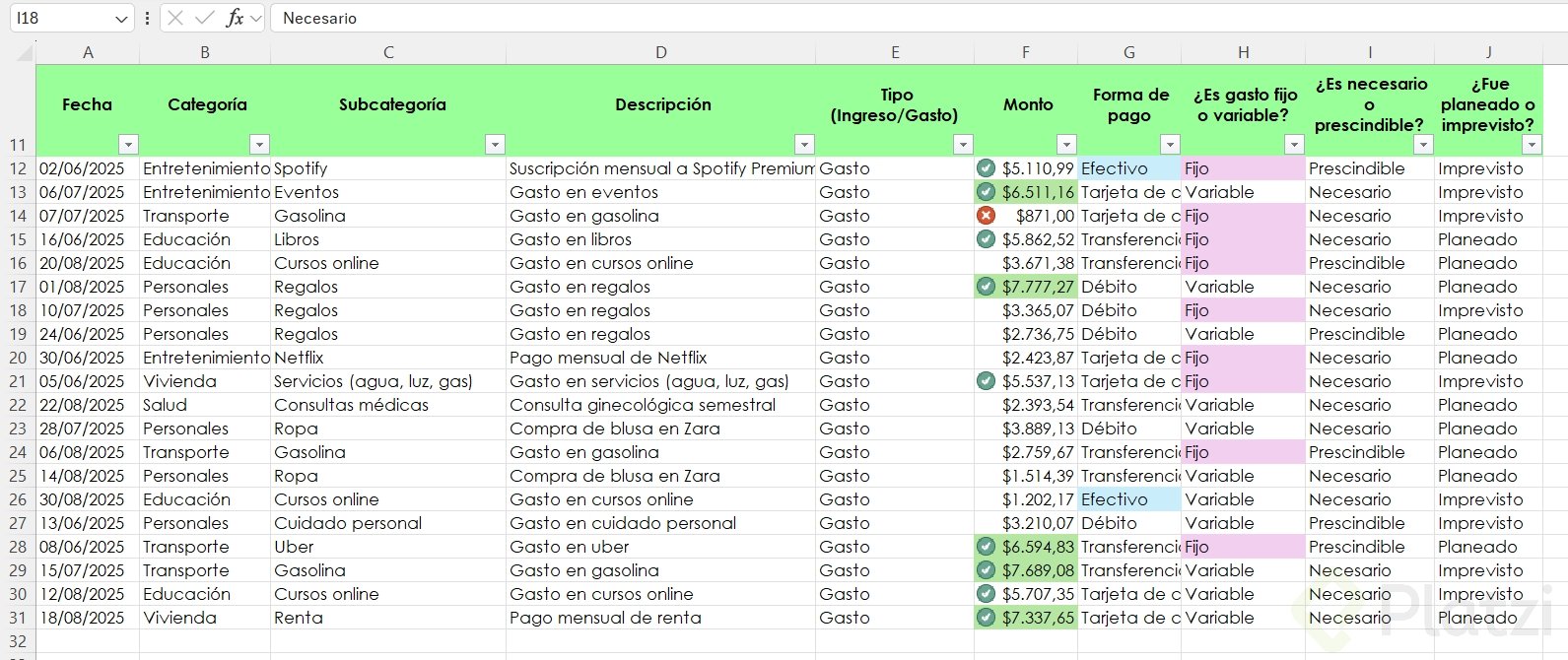Select the Netflix subcategory cell
Image resolution: width=1568 pixels, height=660 pixels.
coord(388,358)
